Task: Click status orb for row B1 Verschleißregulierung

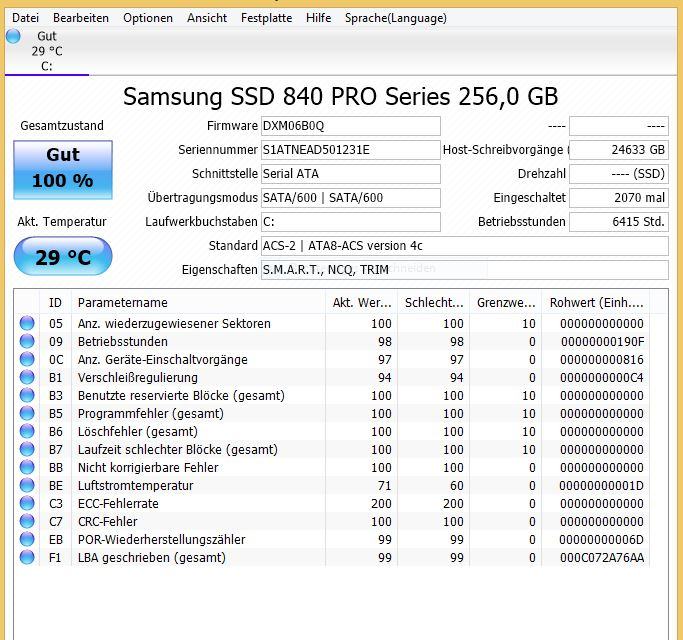Action: click(27, 377)
